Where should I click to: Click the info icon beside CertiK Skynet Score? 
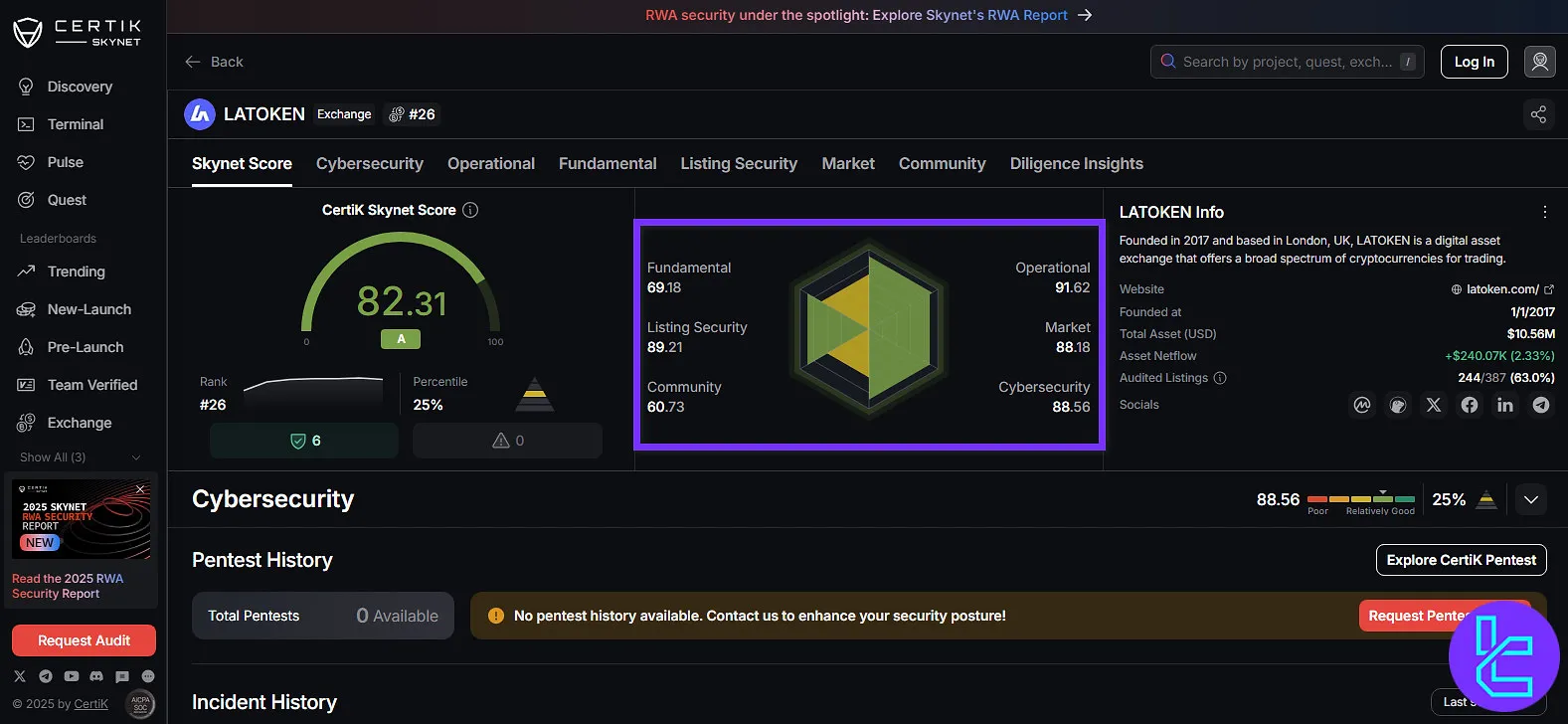coord(470,210)
